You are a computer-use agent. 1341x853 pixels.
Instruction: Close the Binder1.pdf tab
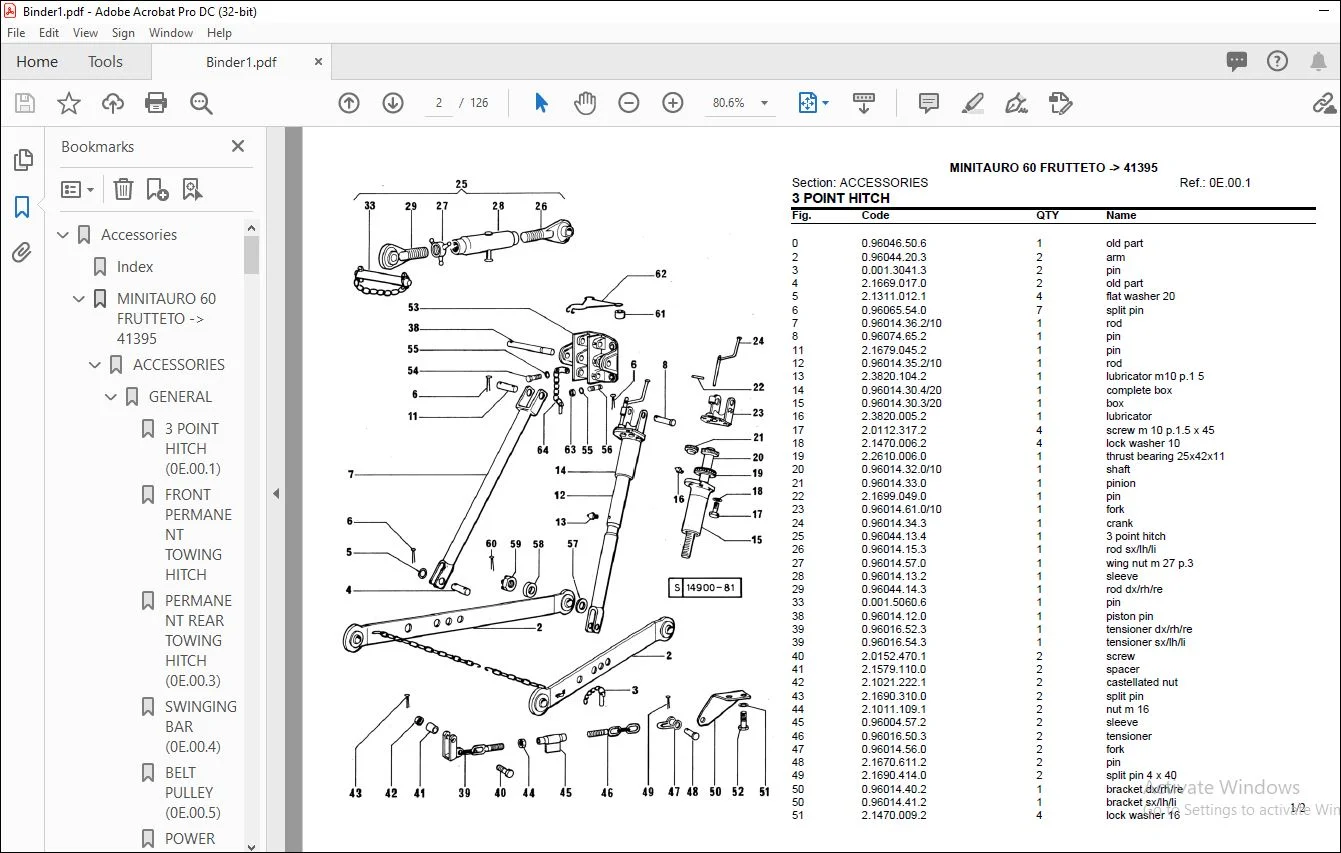coord(319,62)
